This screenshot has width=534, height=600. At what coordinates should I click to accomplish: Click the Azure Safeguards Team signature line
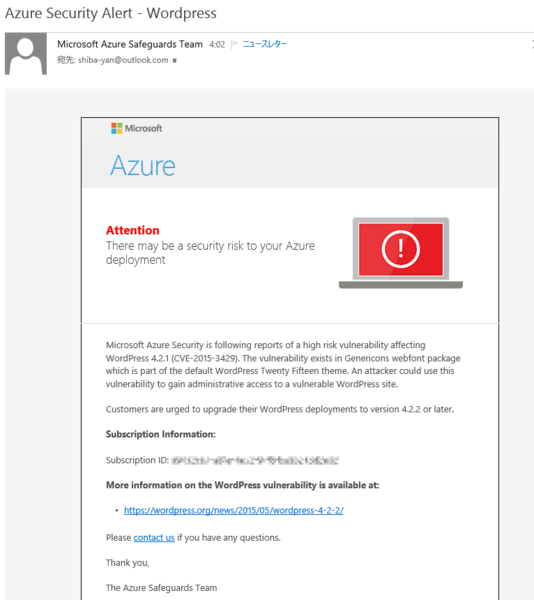[x=161, y=588]
